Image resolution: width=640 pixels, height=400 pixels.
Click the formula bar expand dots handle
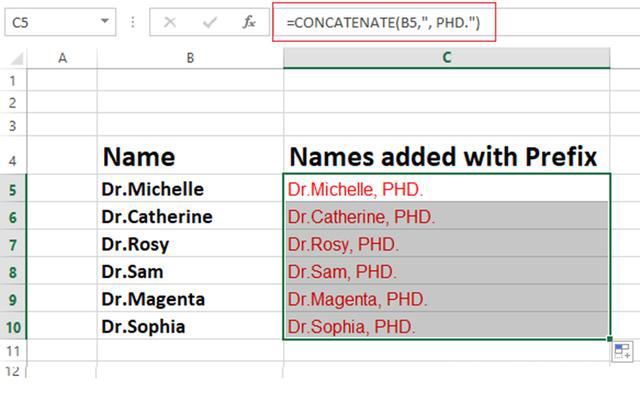(133, 22)
